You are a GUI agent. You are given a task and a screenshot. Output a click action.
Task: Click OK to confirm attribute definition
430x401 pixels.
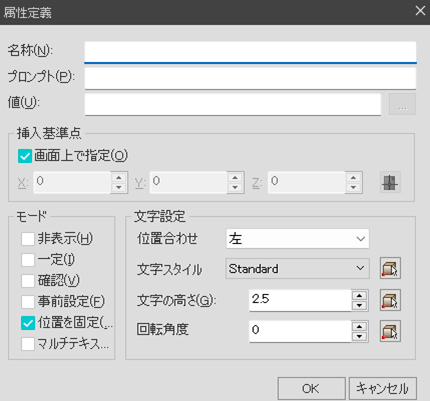(x=311, y=389)
